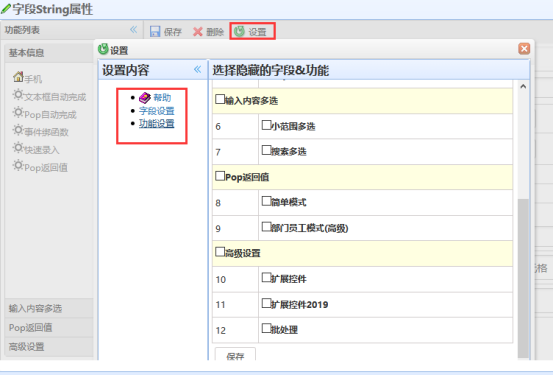
Task: Collapse the 设置内容 panel with double chevron
Action: pos(198,69)
